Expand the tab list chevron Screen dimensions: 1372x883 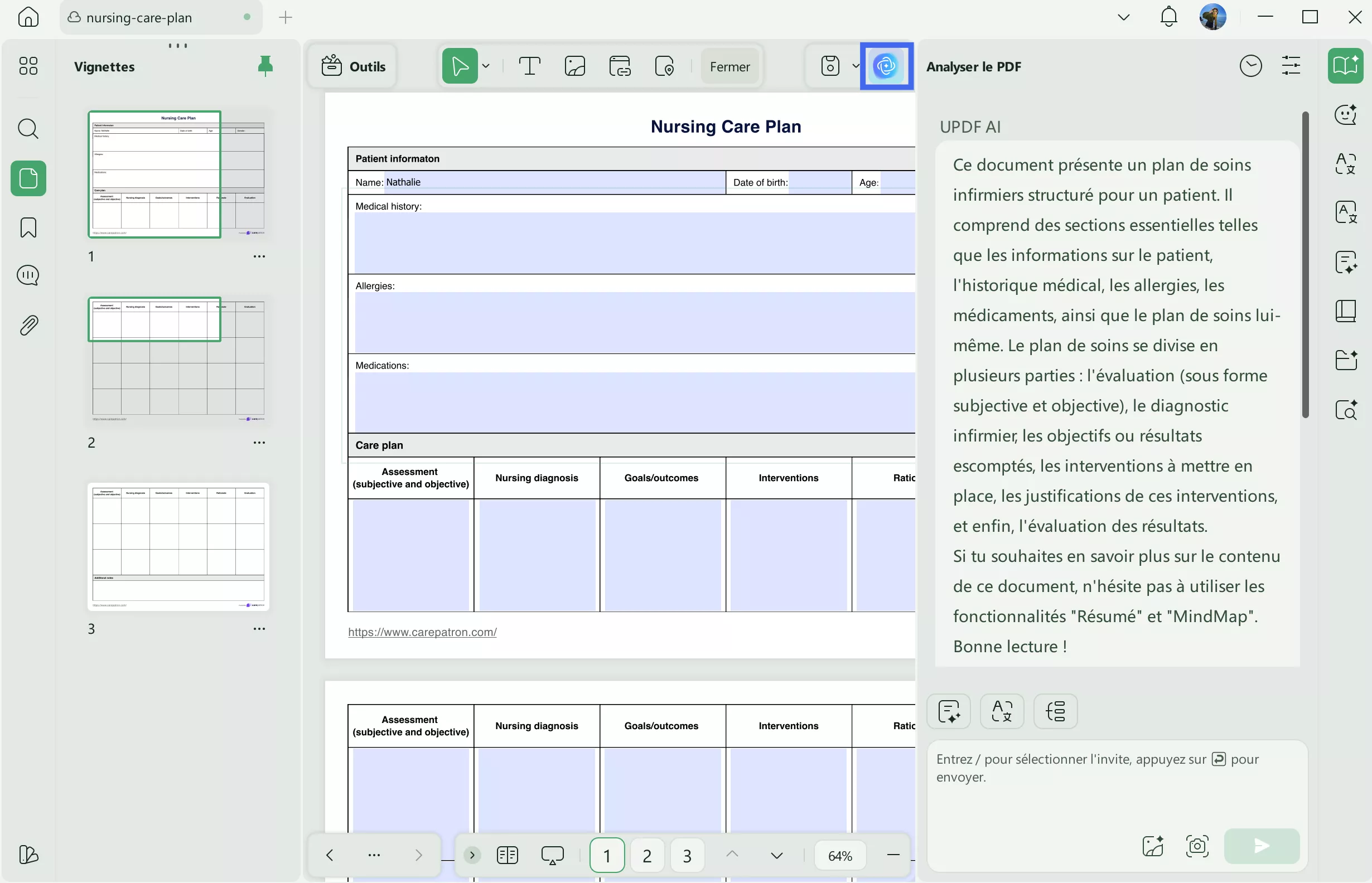coord(1124,17)
